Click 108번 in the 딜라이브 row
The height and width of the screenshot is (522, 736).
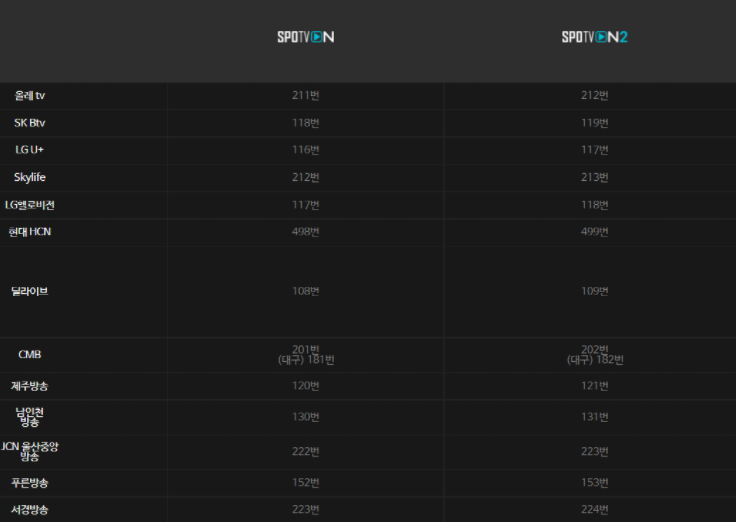tap(306, 292)
